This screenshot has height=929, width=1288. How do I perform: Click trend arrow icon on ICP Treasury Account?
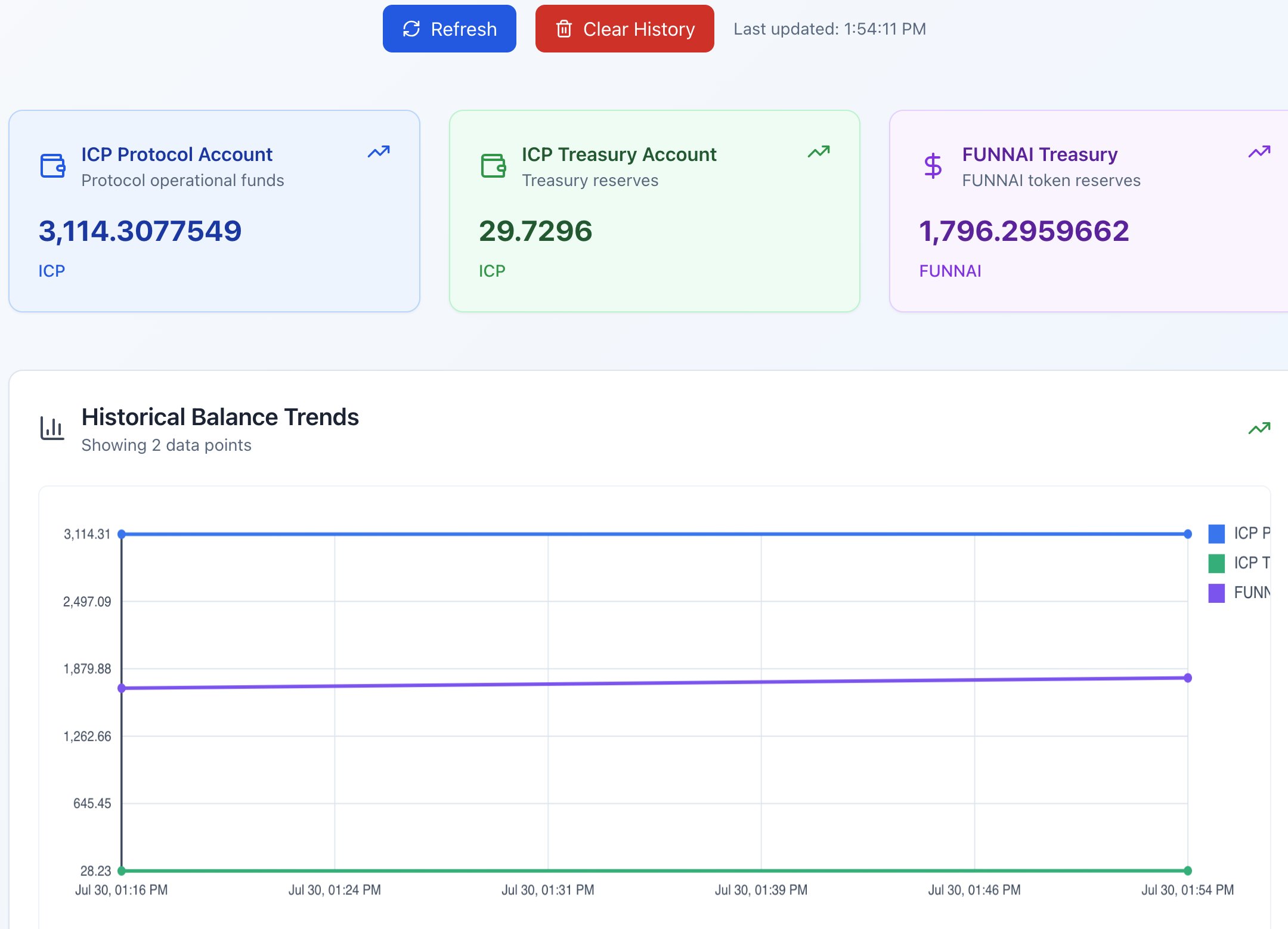[x=819, y=152]
